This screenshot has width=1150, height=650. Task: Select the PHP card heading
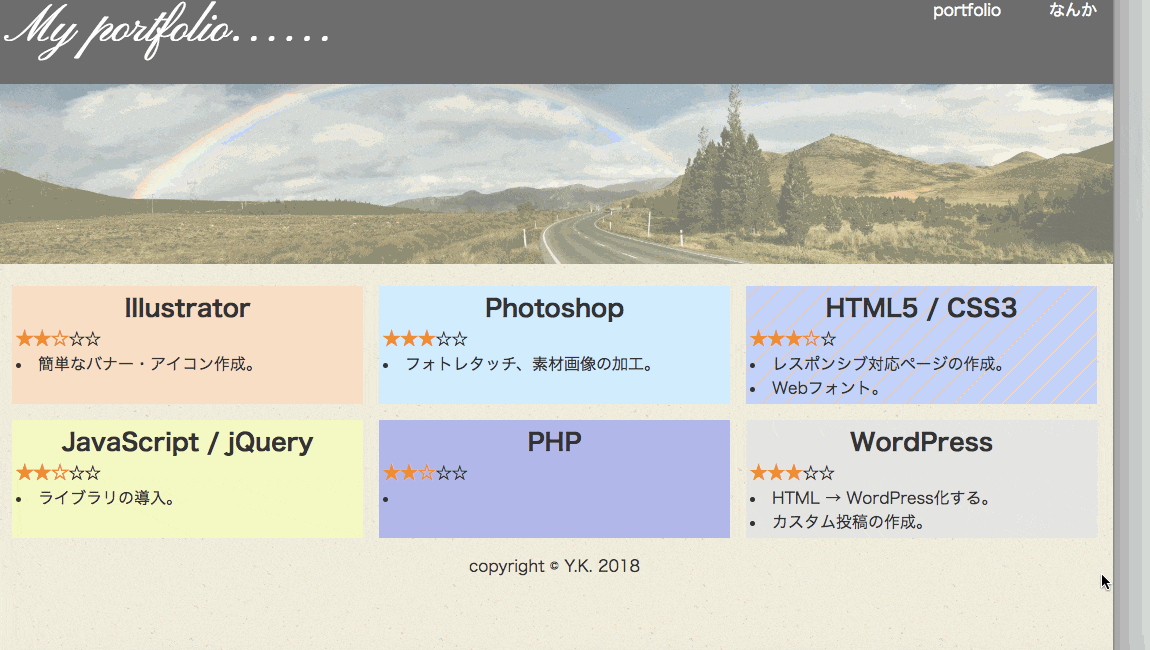click(x=554, y=442)
